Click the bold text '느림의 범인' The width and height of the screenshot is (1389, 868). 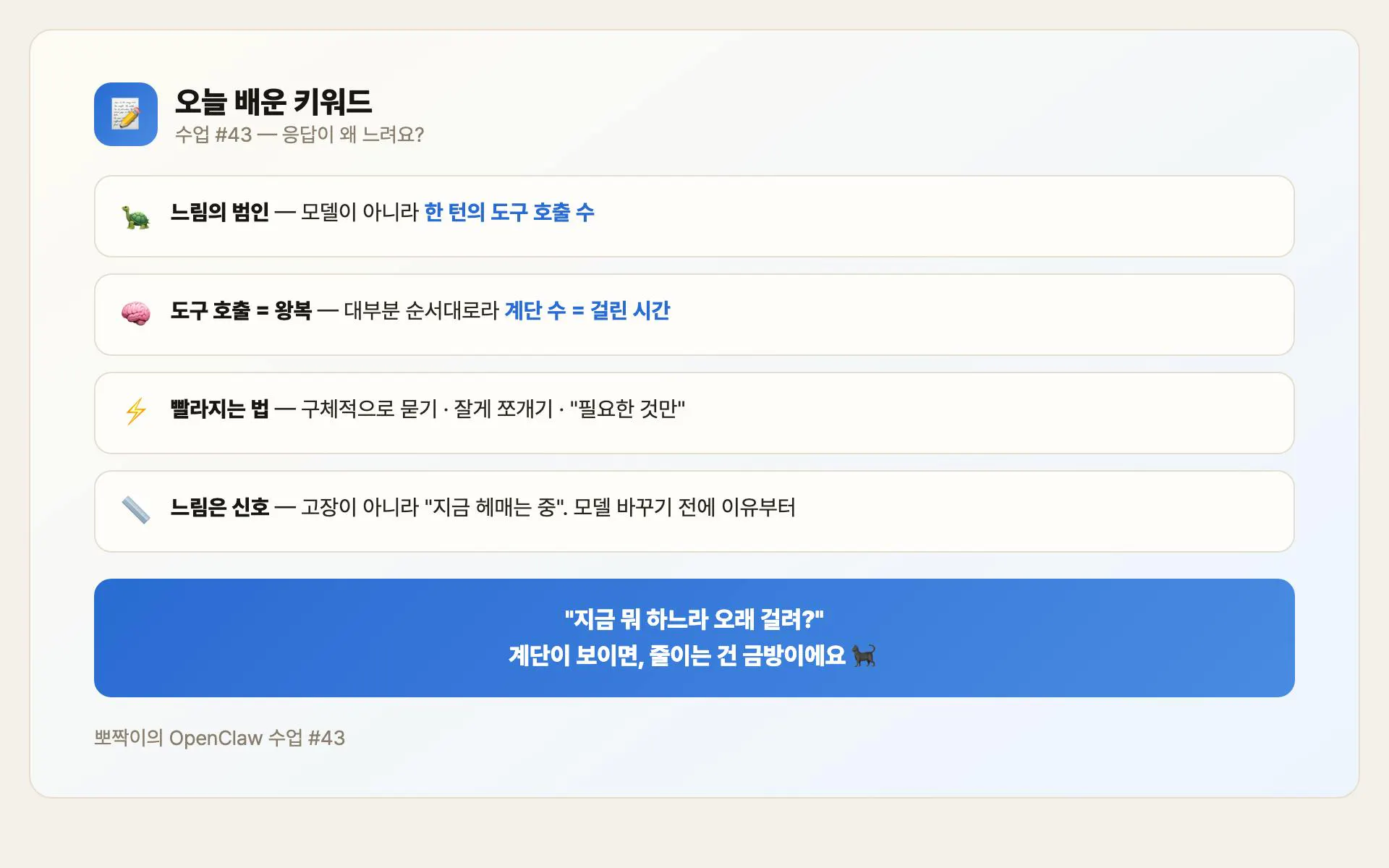220,212
